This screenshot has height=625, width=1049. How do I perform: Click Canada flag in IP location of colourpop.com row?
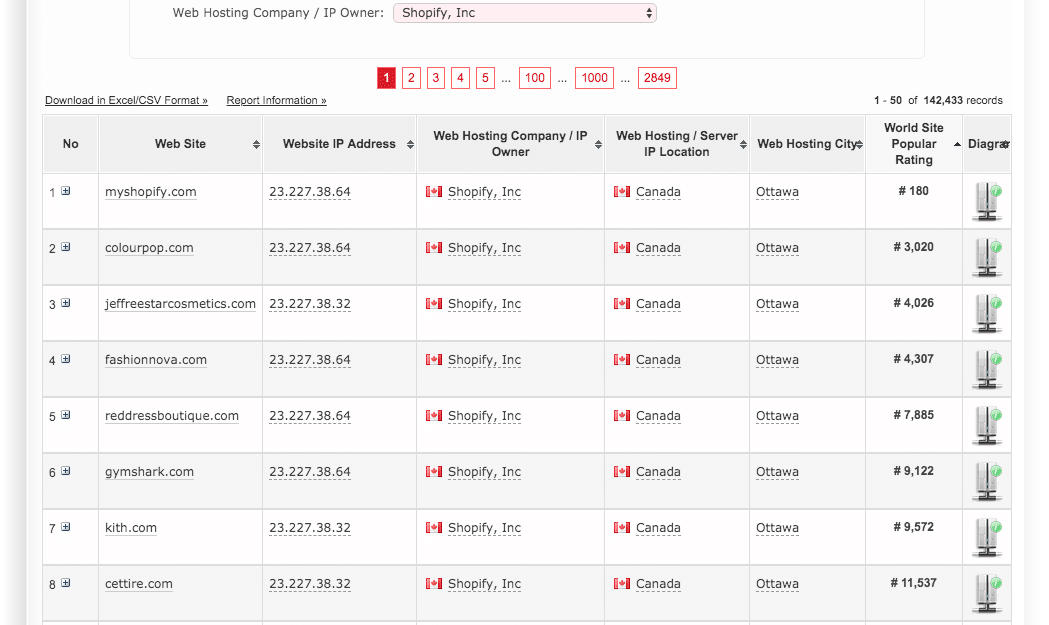click(x=622, y=248)
